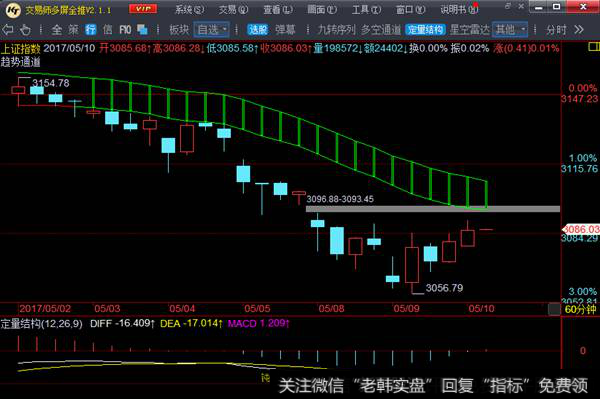Apply the 多空通道 indicator

tap(381, 29)
